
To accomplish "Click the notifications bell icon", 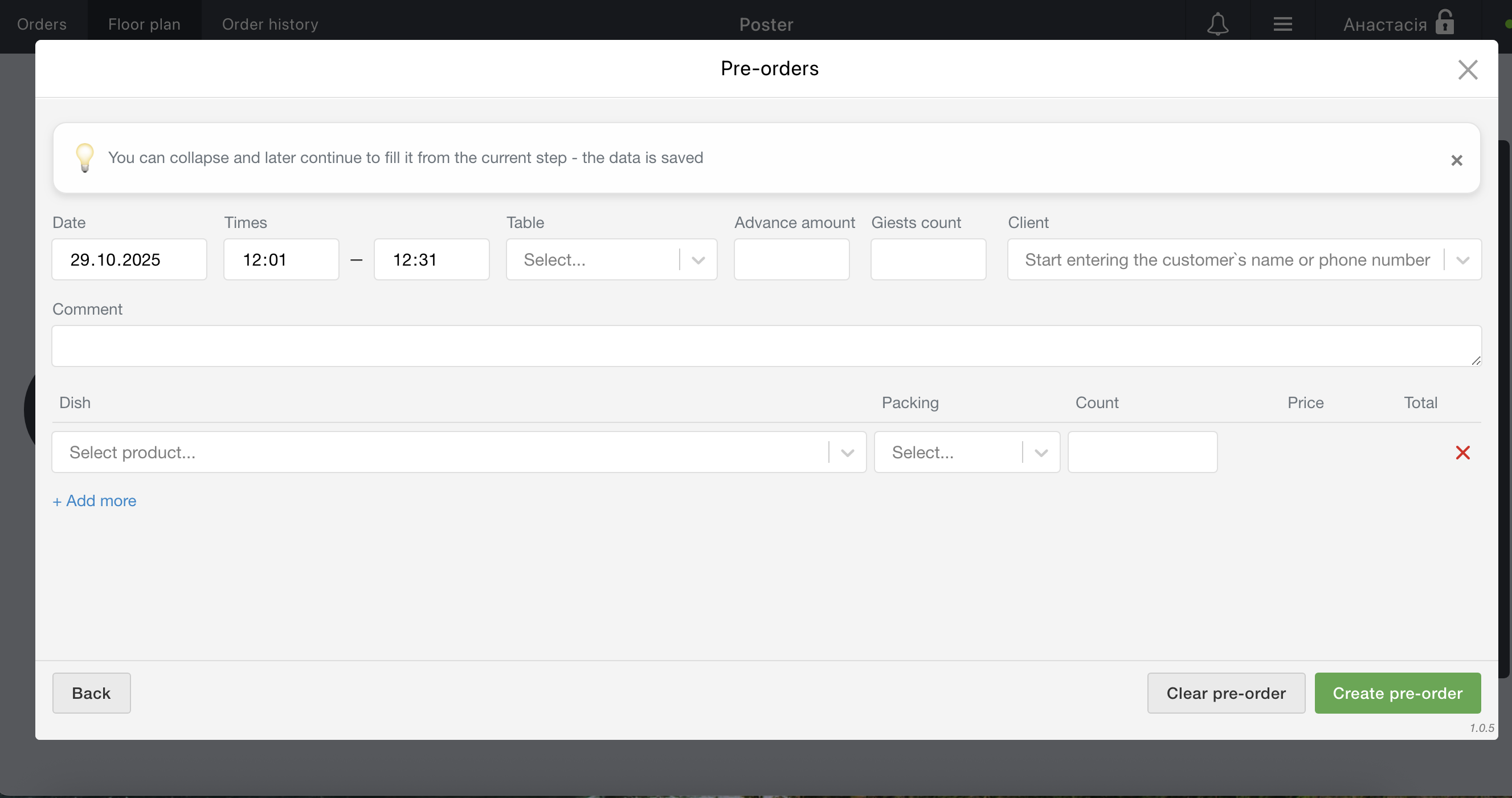I will tap(1217, 24).
